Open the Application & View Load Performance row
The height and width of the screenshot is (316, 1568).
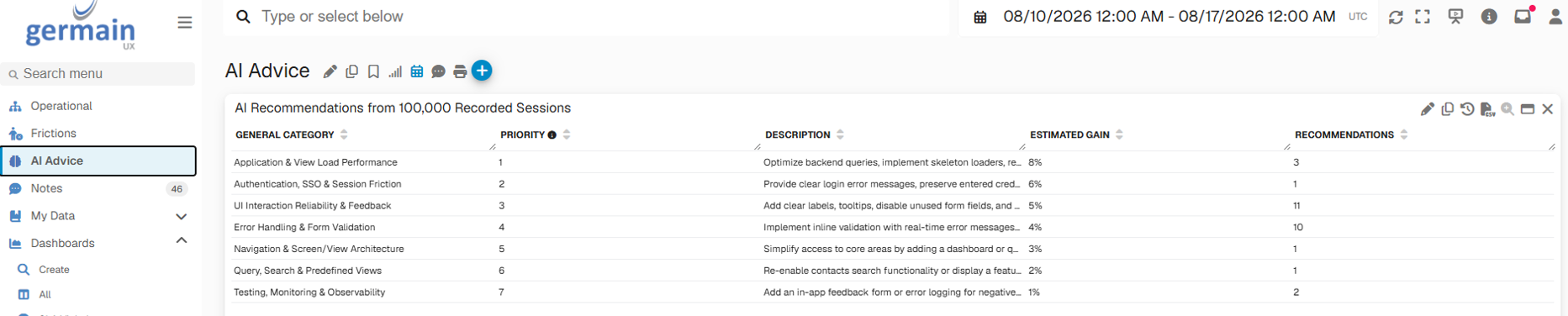pos(891,162)
